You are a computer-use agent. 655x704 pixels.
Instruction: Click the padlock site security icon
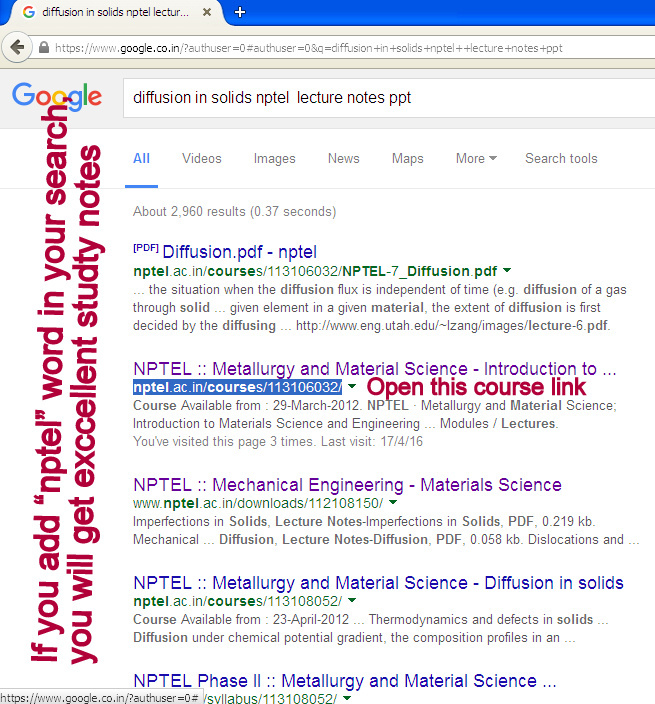tap(44, 48)
